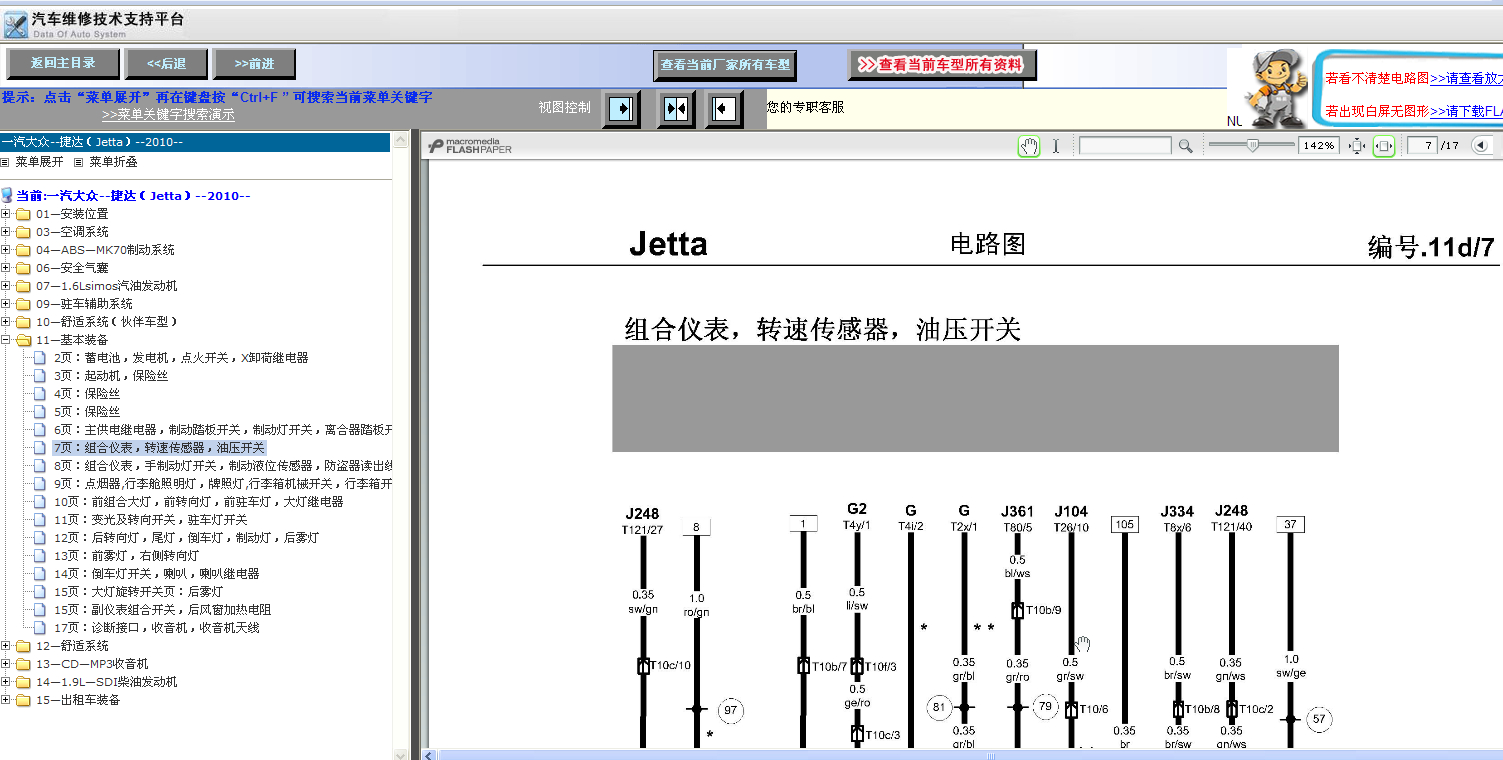This screenshot has height=760, width=1503.
Task: Click the 菜单展开 list icon
Action: tap(5, 161)
